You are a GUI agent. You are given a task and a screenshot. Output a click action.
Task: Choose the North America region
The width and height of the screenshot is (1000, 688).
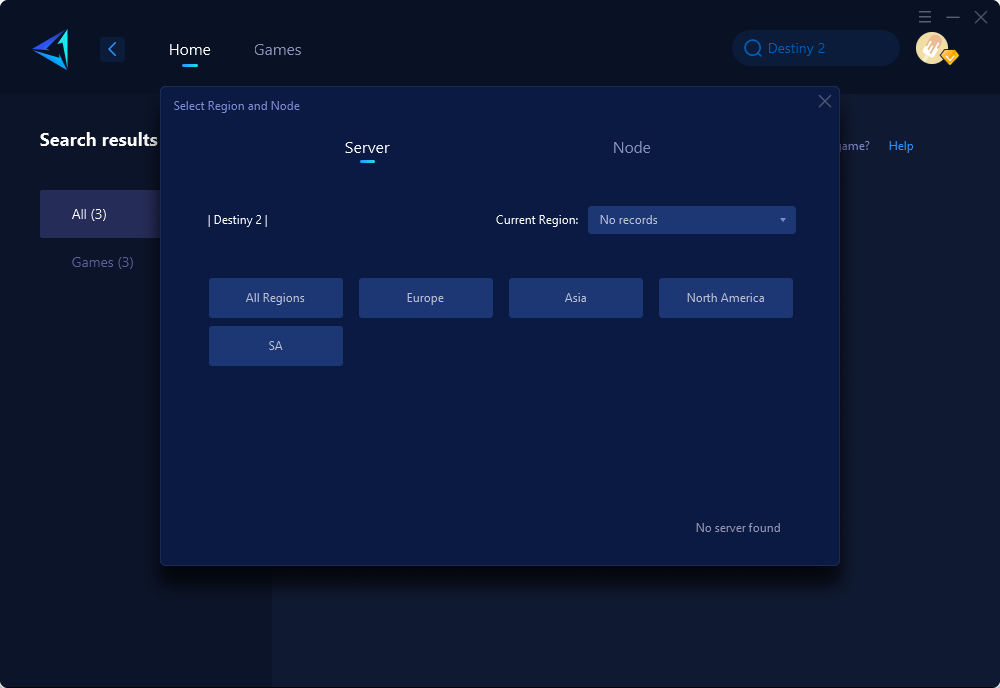pos(725,298)
